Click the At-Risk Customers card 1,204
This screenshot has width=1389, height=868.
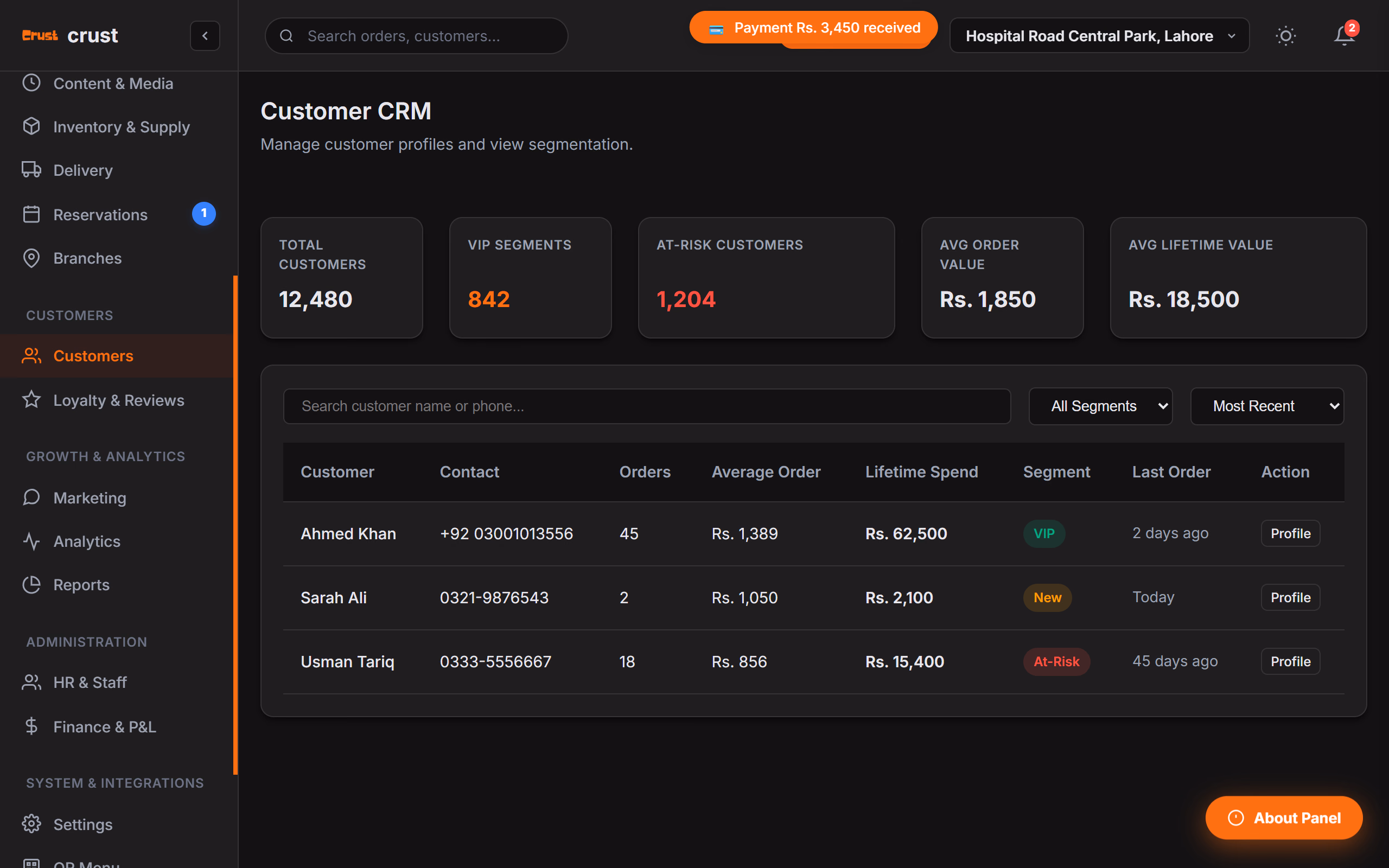766,278
